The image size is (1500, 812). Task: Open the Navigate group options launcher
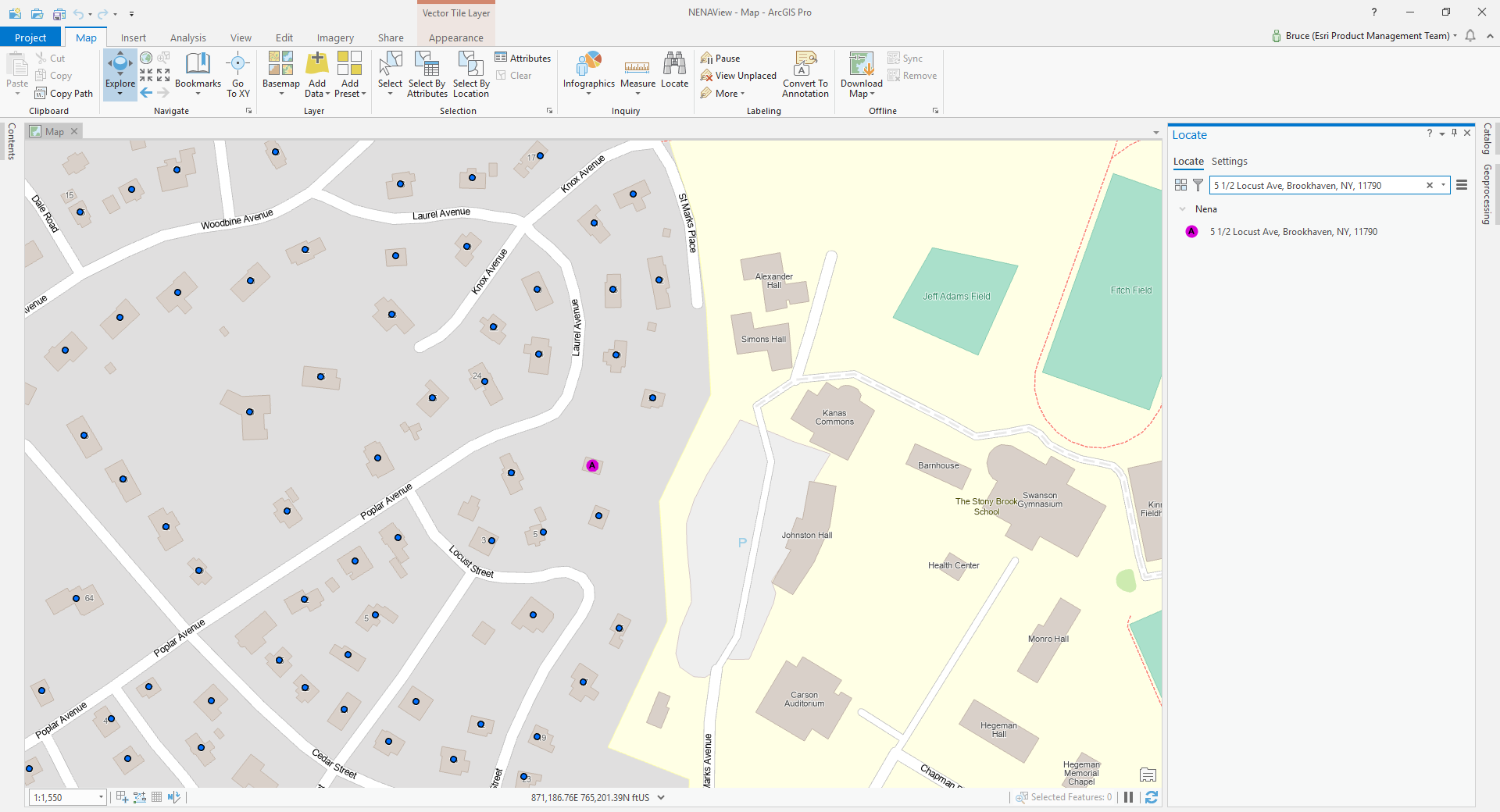[x=249, y=111]
